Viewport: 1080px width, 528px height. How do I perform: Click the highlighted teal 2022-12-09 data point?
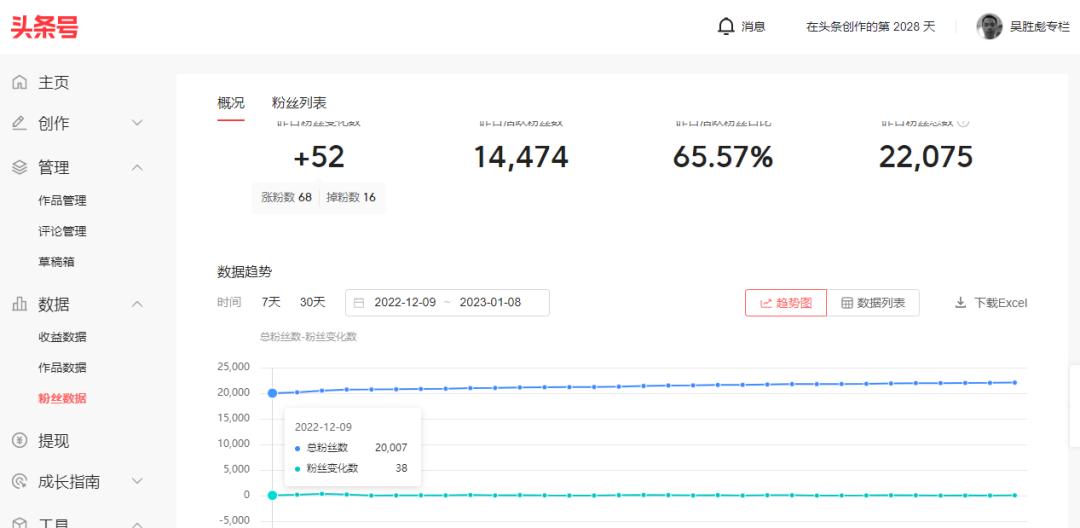(273, 495)
